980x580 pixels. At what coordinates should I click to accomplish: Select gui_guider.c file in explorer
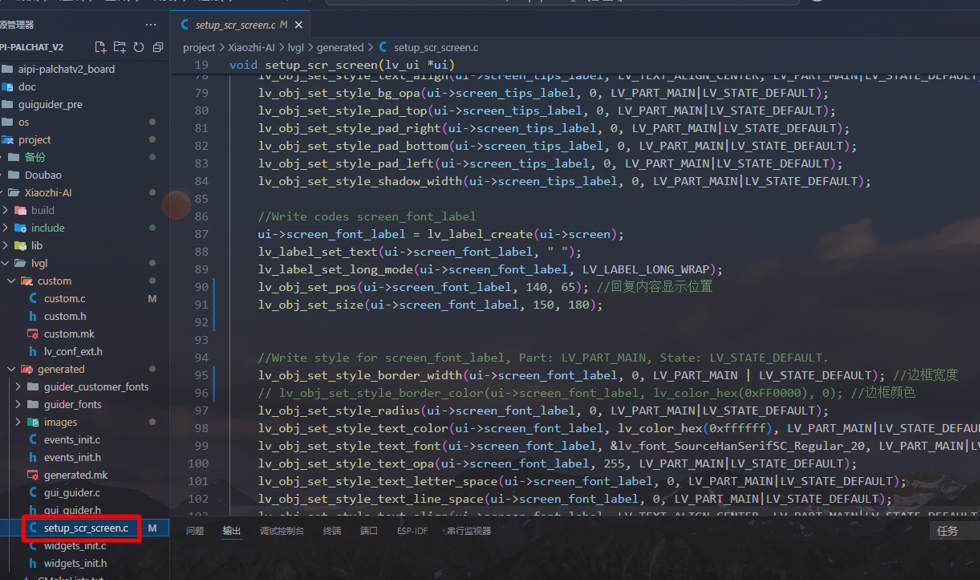pyautogui.click(x=71, y=493)
